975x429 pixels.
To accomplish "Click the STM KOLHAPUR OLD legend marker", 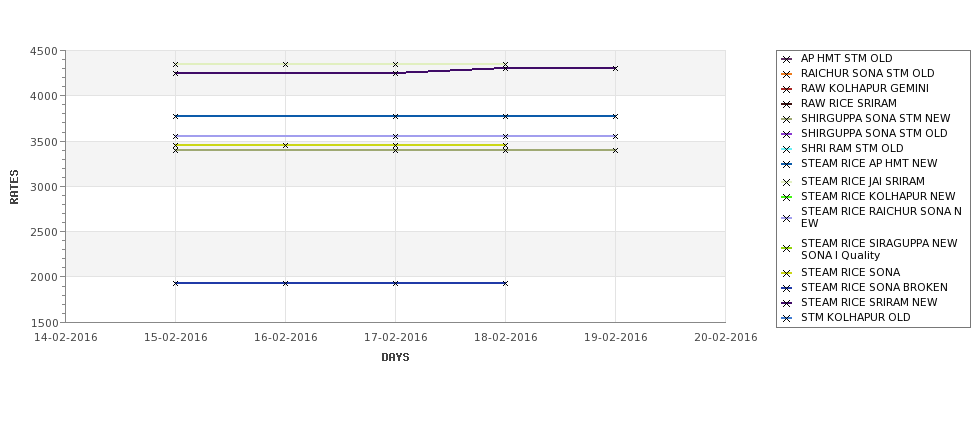I will point(787,318).
